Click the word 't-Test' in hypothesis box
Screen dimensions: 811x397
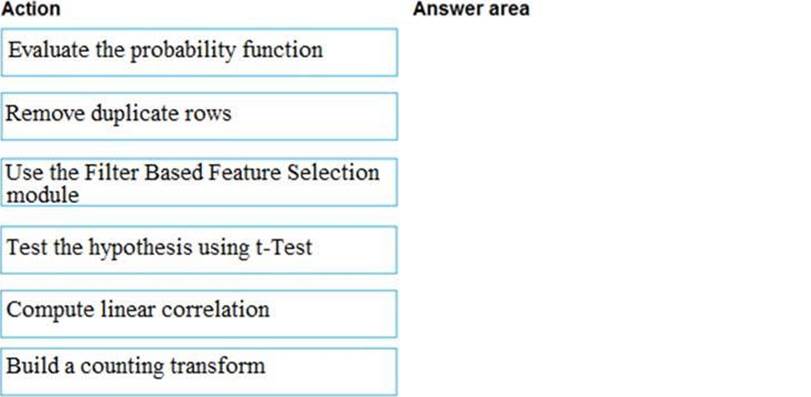[x=284, y=247]
